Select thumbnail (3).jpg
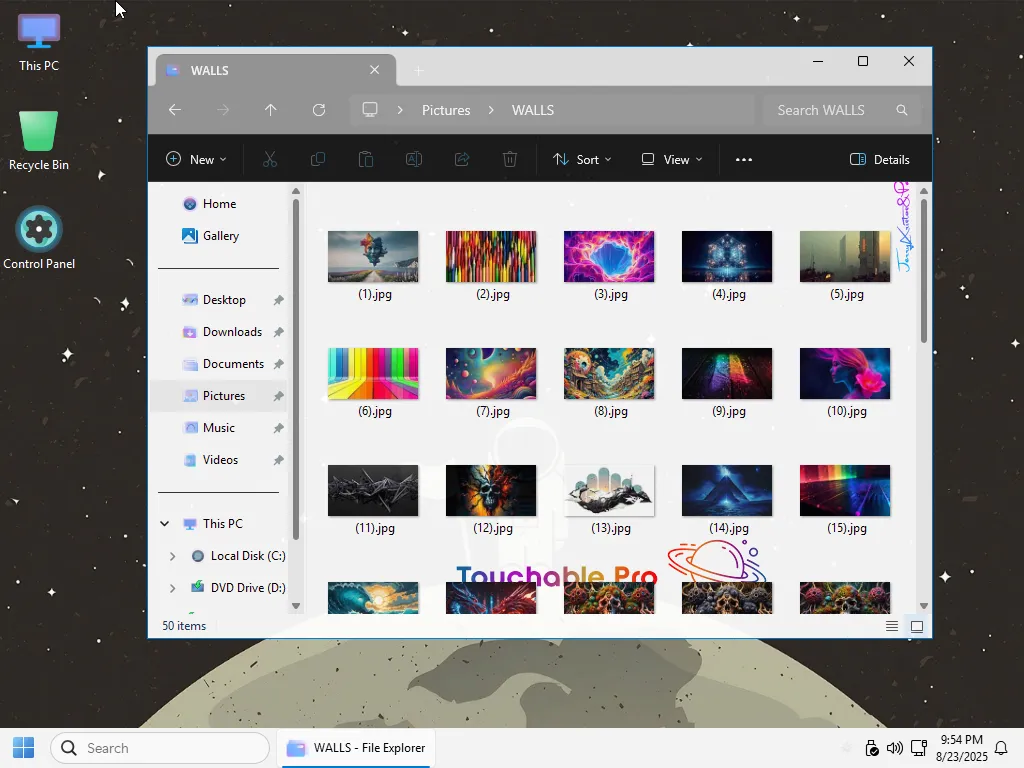The height and width of the screenshot is (768, 1024). pos(609,257)
